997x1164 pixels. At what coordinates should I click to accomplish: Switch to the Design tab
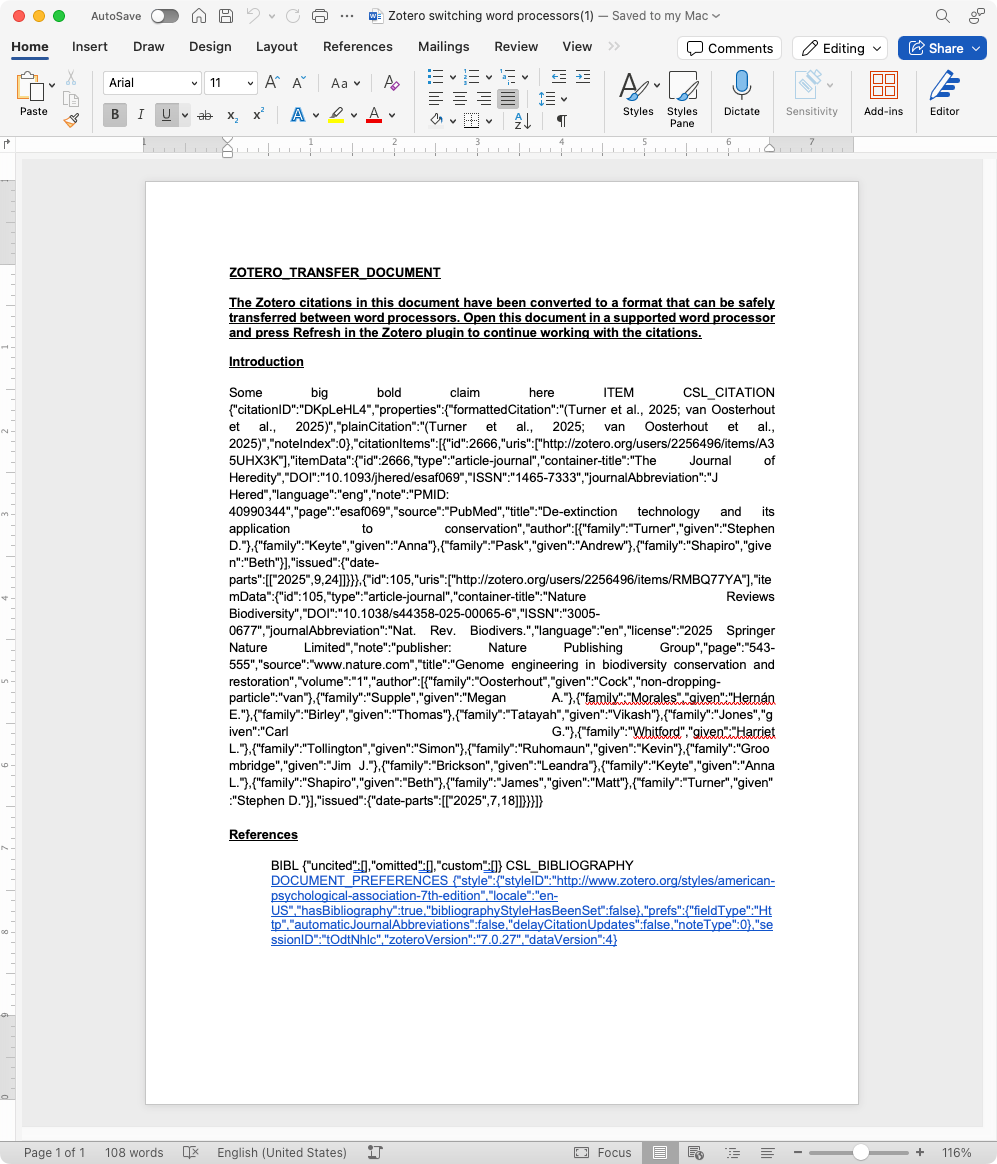pyautogui.click(x=210, y=46)
